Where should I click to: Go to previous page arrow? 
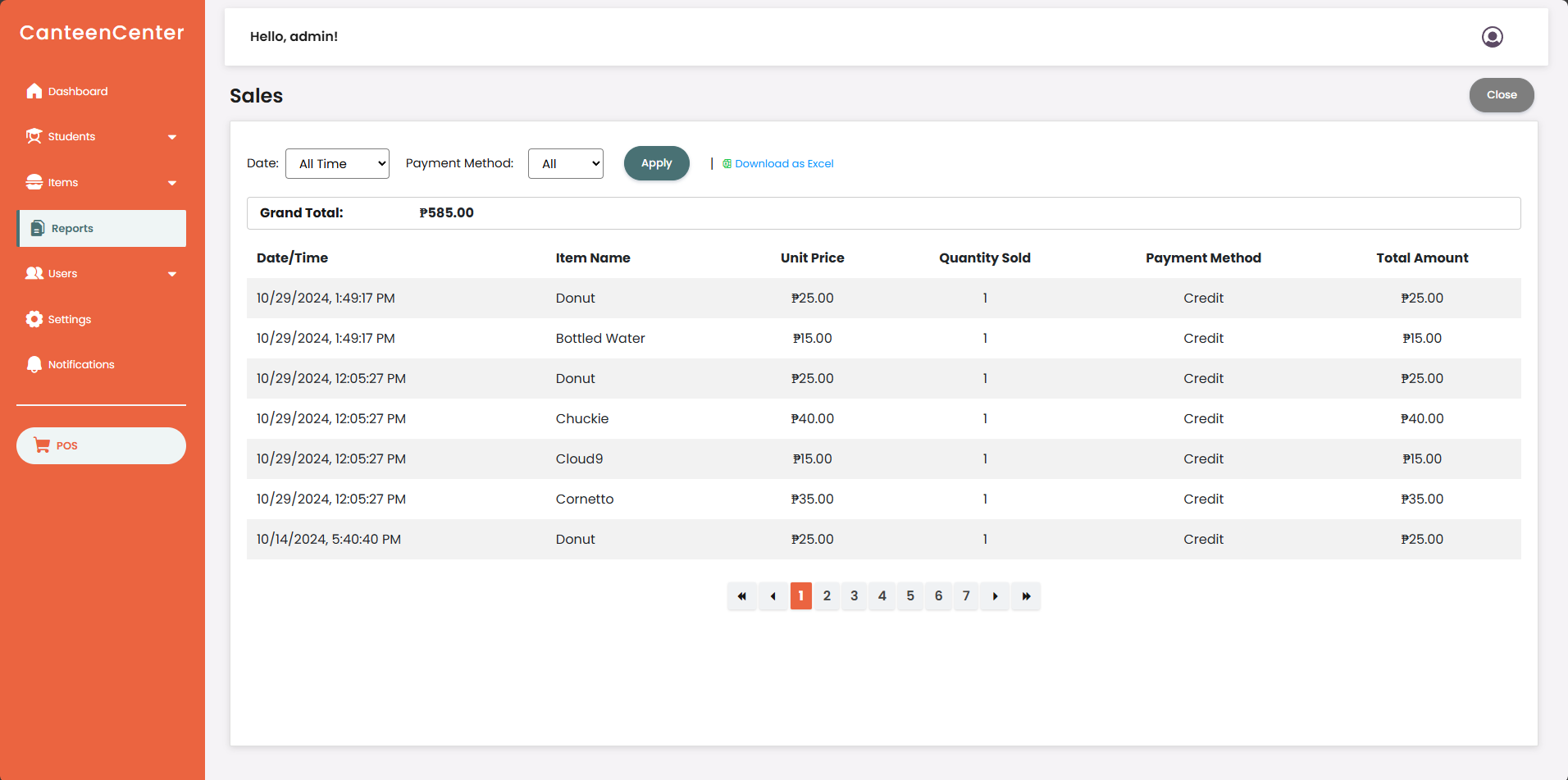[x=773, y=596]
